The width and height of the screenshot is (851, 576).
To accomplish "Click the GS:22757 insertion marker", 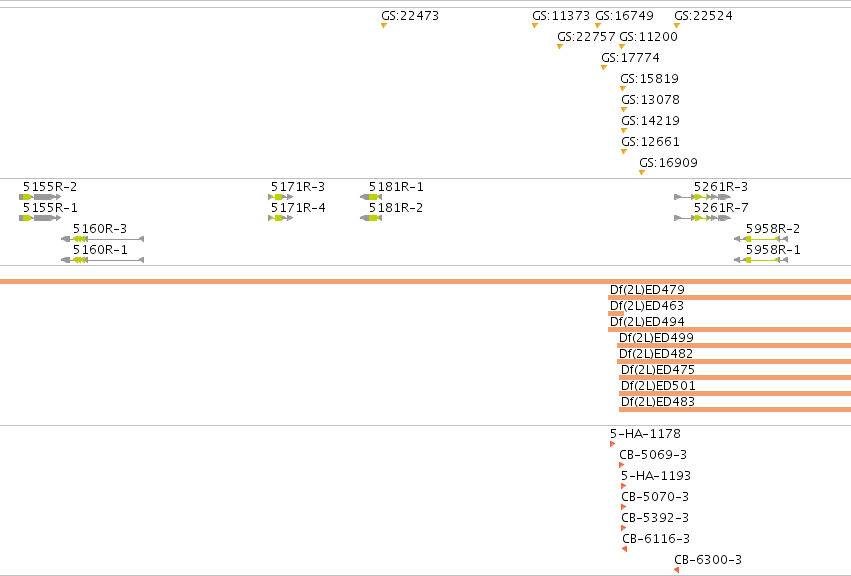I will (x=560, y=47).
